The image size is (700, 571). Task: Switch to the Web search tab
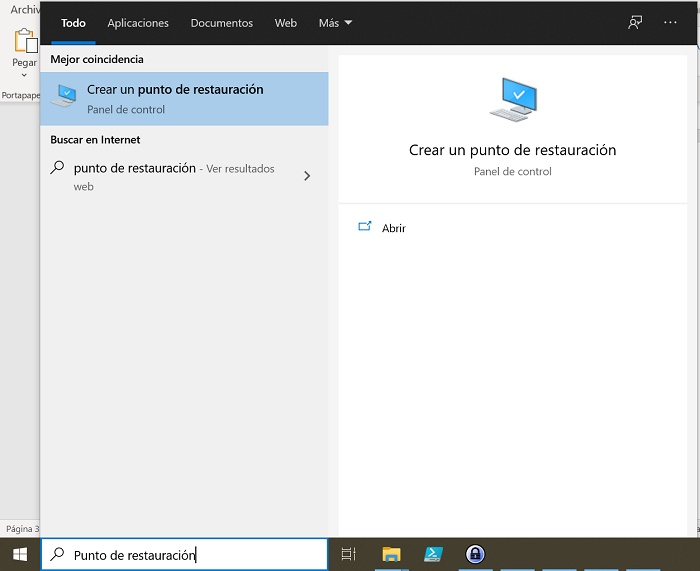tap(286, 23)
